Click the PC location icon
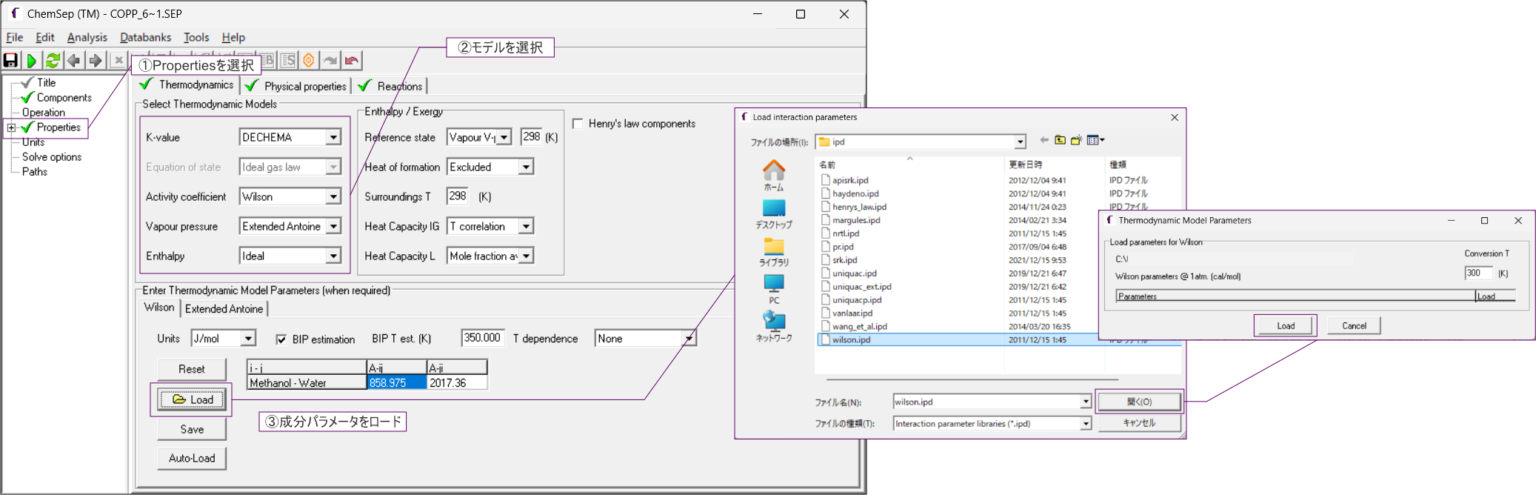Image resolution: width=1536 pixels, height=495 pixels. coord(774,290)
